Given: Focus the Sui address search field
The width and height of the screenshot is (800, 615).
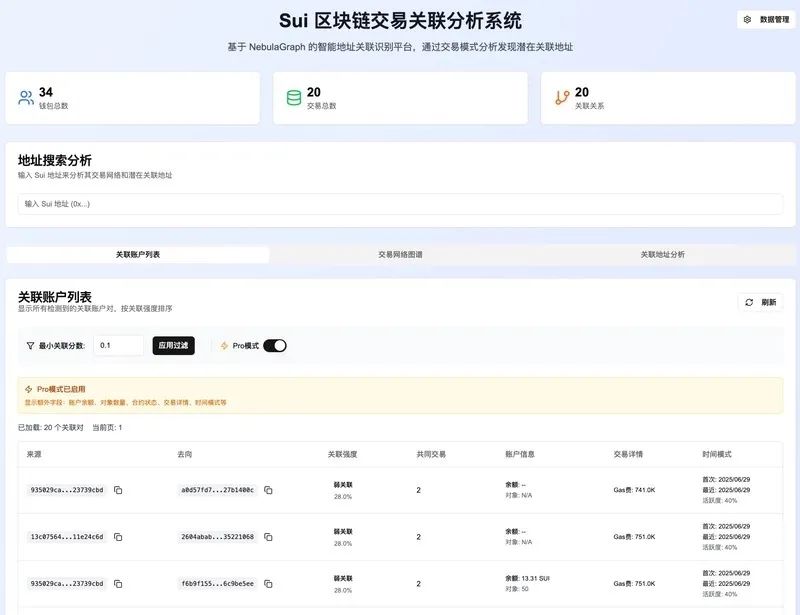Looking at the screenshot, I should click(400, 204).
